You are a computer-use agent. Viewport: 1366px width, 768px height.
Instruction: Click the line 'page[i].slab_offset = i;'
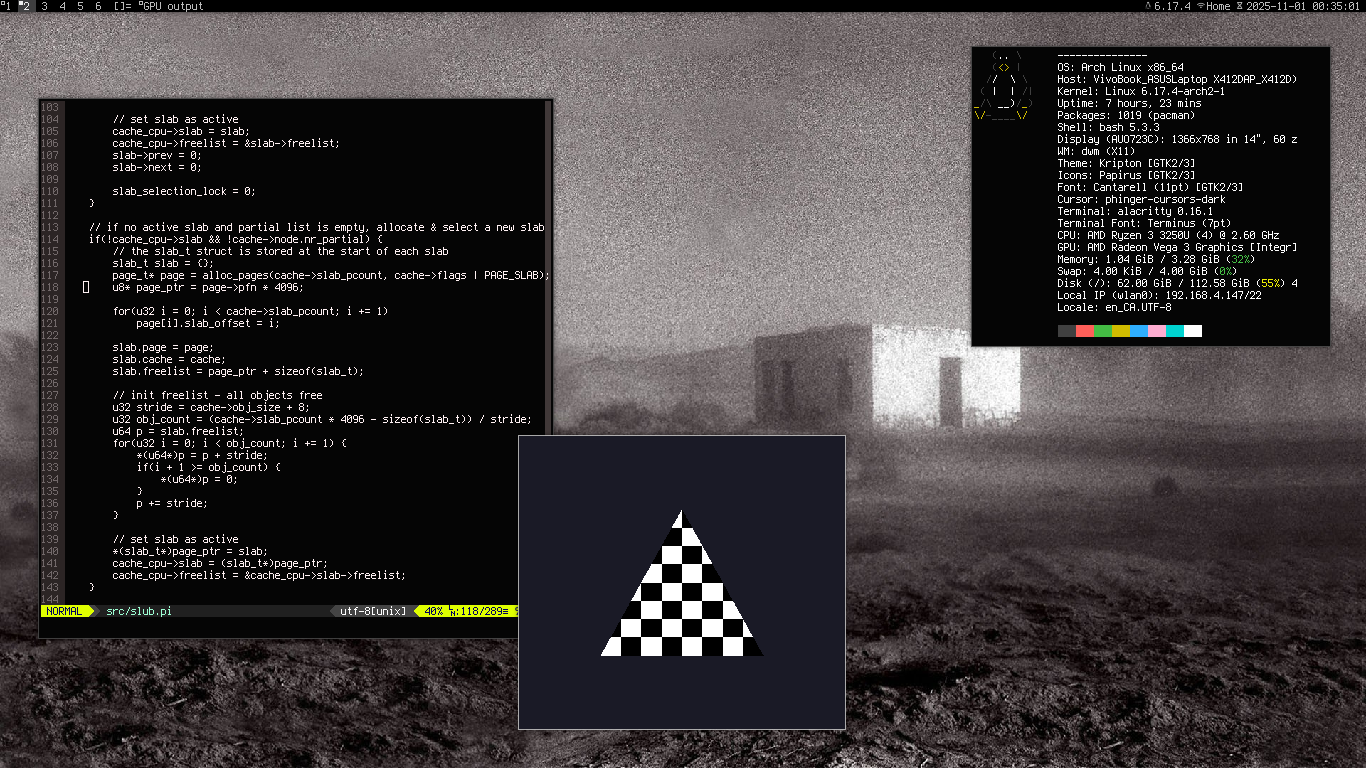[208, 323]
